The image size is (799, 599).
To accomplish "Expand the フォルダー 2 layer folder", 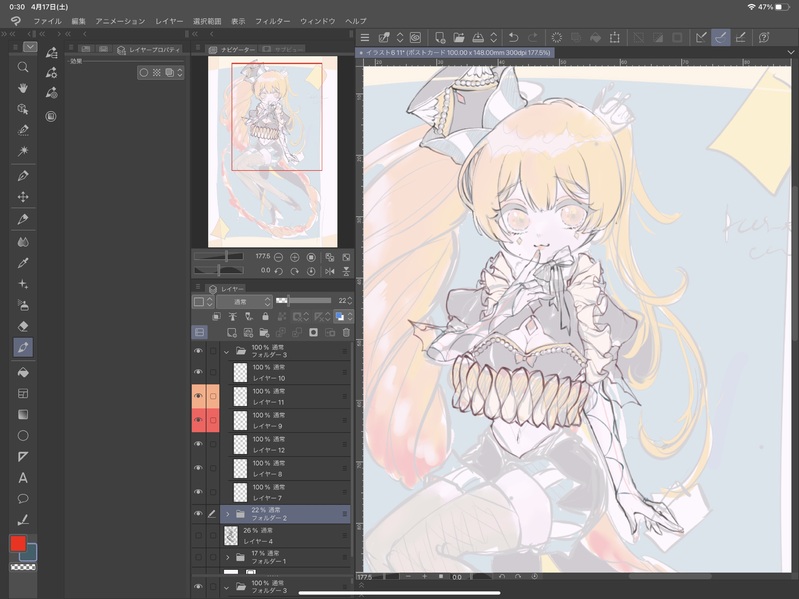I will (x=227, y=514).
